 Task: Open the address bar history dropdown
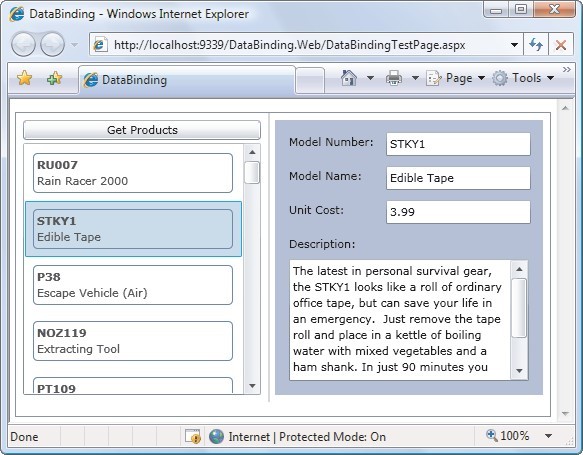[514, 45]
